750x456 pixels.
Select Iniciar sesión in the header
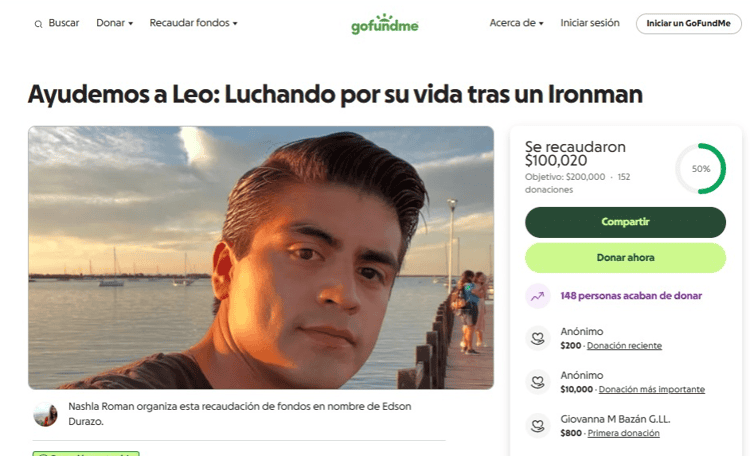tap(590, 23)
